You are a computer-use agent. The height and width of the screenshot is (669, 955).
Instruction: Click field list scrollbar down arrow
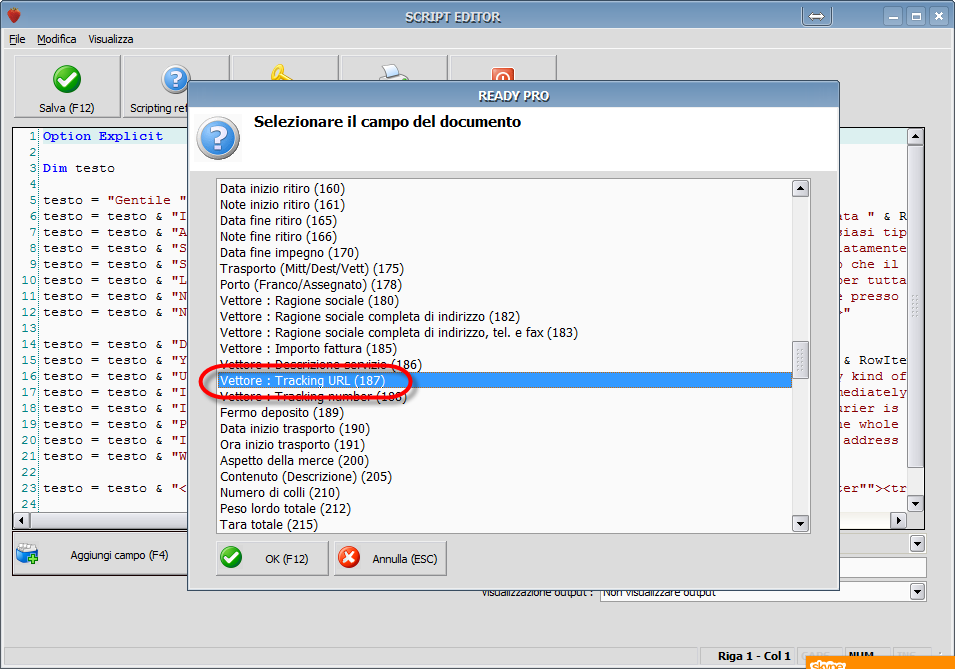[x=800, y=523]
